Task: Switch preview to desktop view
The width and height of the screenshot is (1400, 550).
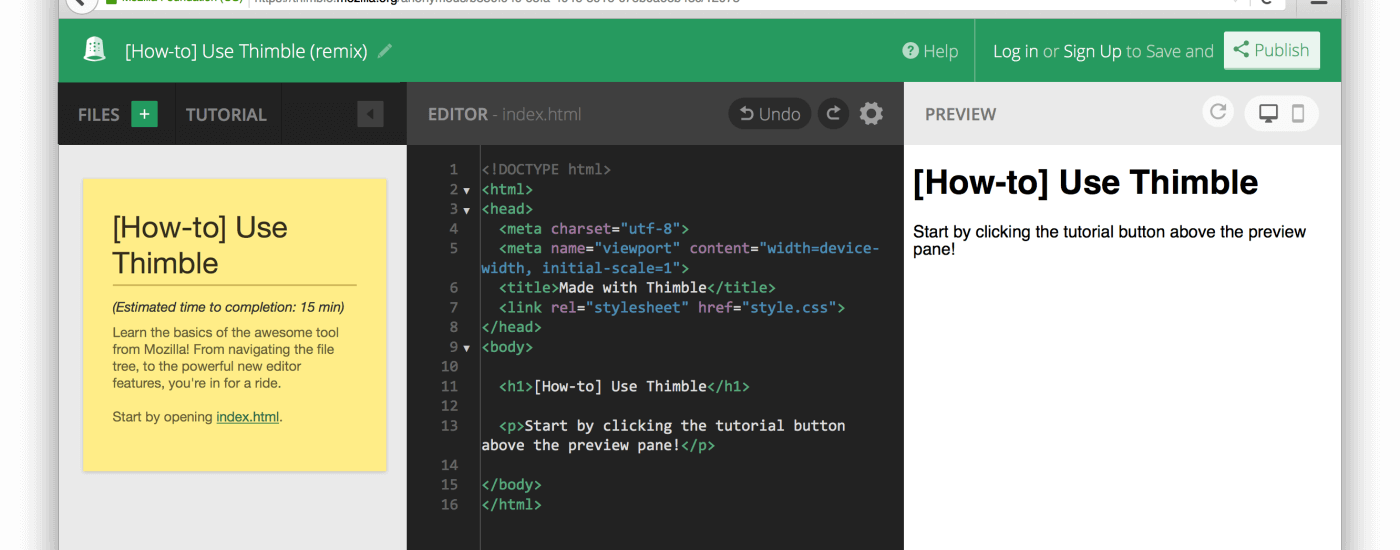Action: tap(1268, 114)
